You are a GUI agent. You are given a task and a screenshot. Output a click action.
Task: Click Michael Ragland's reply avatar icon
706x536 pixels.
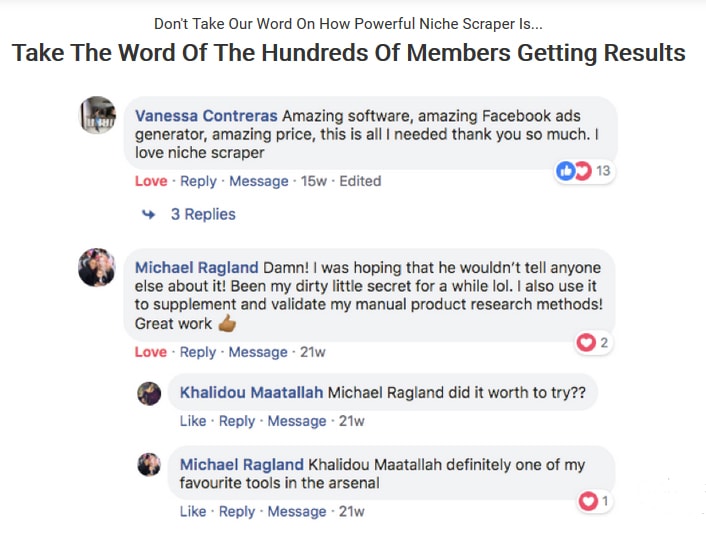pos(149,465)
